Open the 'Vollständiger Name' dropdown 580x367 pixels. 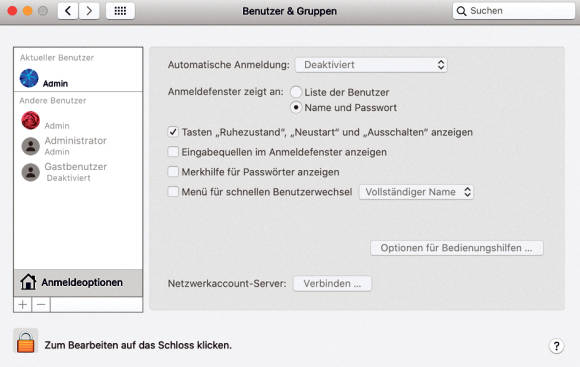416,192
